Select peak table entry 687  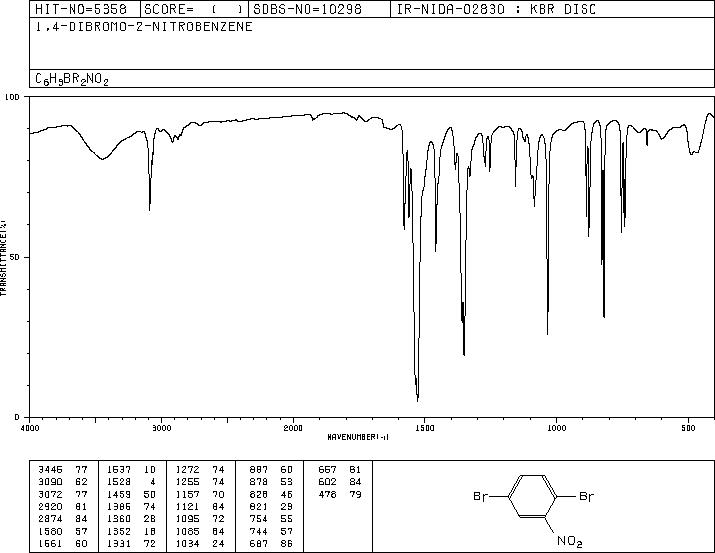pyautogui.click(x=259, y=544)
